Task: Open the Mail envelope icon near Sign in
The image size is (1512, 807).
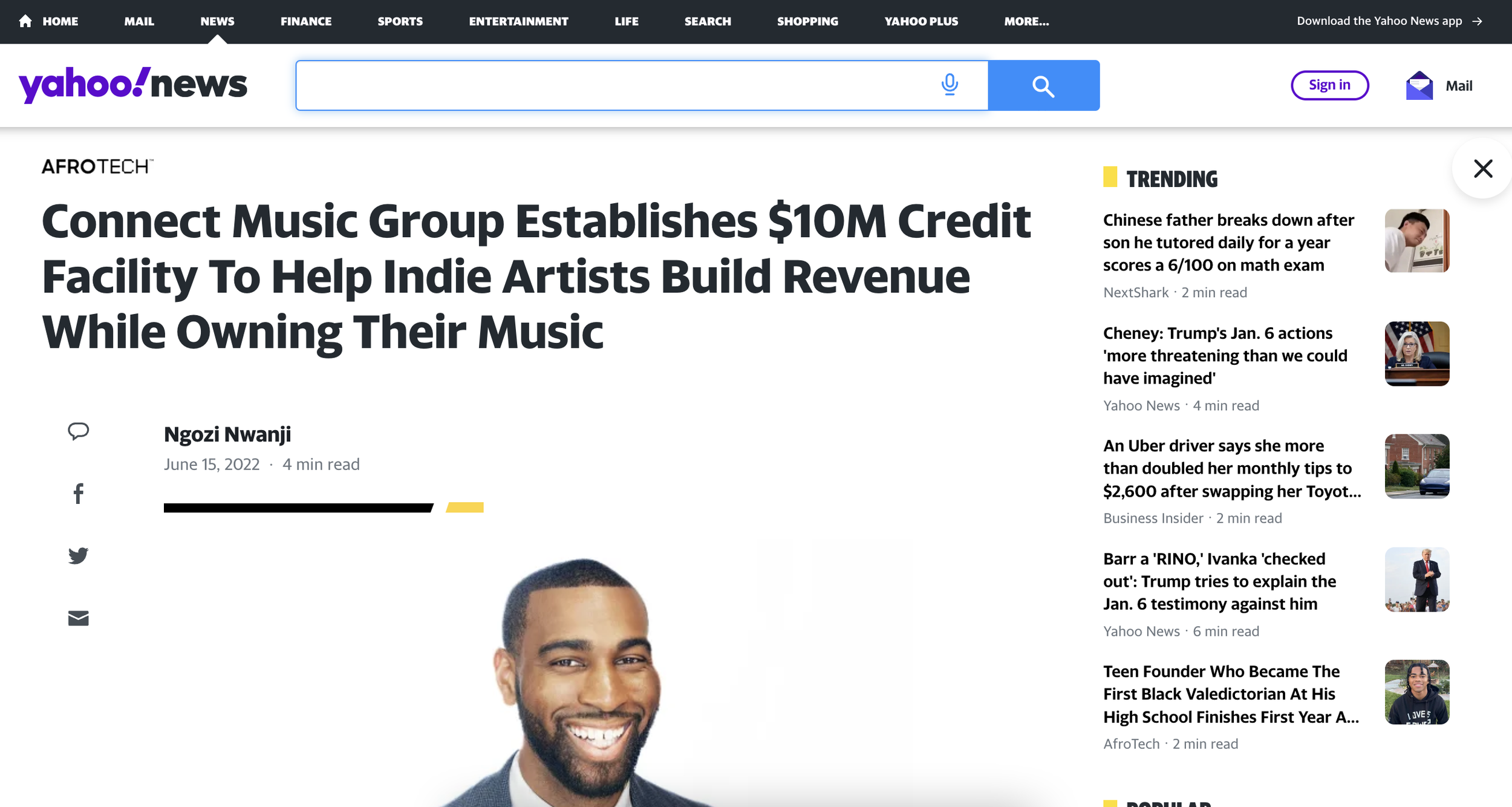Action: pos(1419,85)
